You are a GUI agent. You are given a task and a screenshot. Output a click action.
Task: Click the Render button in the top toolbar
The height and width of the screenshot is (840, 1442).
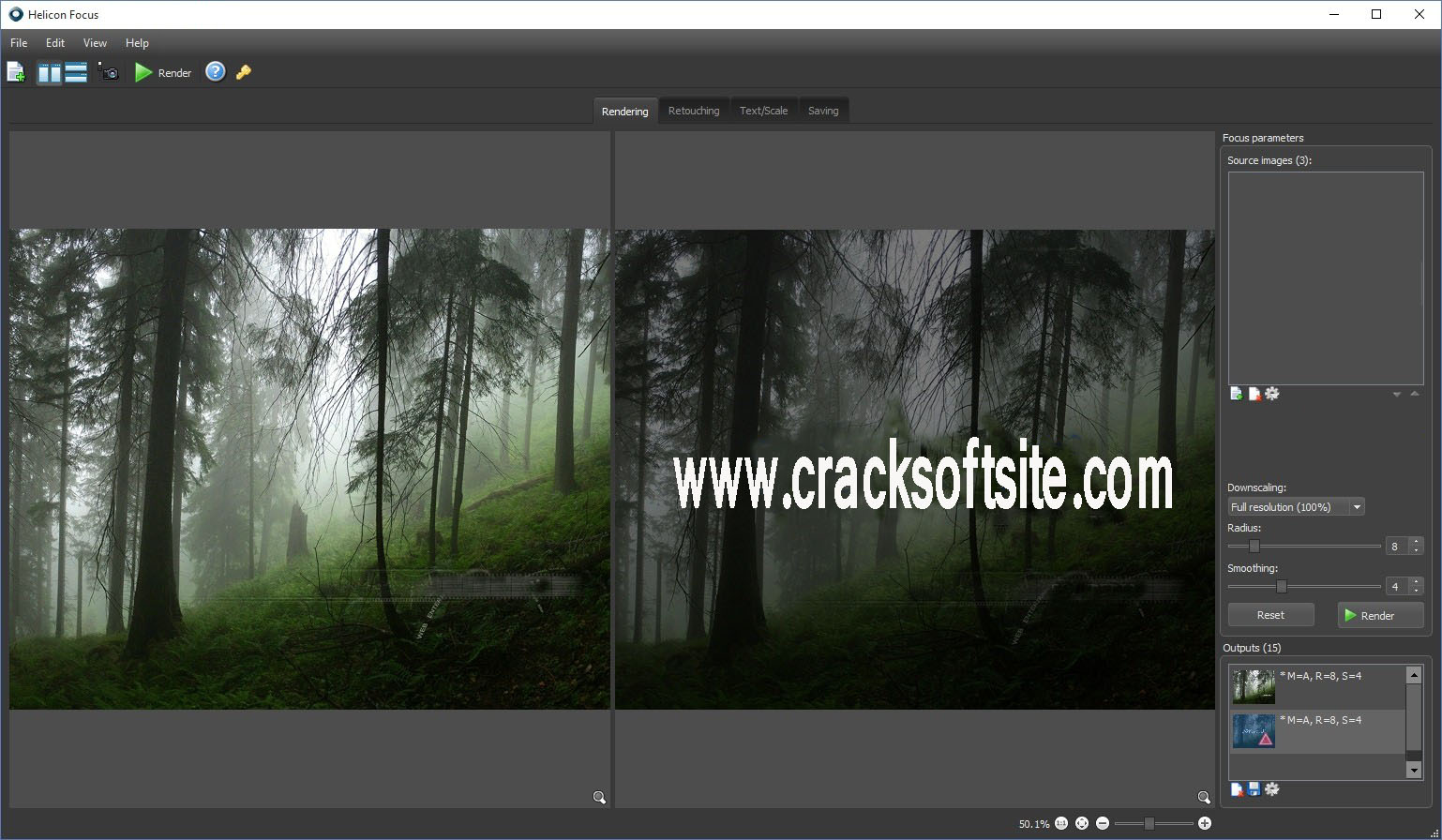(x=163, y=72)
